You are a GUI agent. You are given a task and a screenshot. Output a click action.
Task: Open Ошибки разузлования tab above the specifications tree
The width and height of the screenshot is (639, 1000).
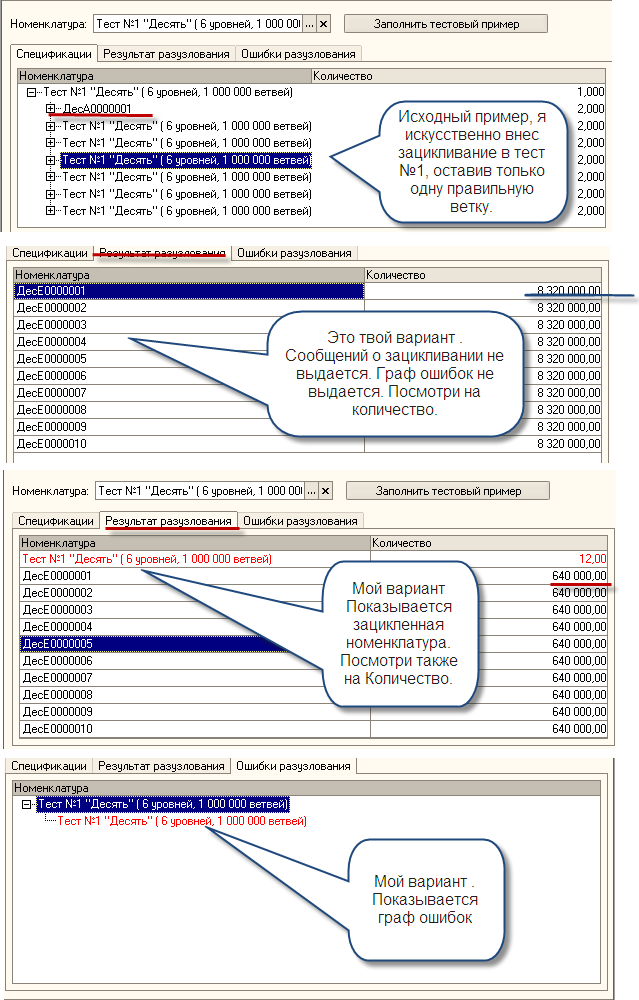click(298, 54)
